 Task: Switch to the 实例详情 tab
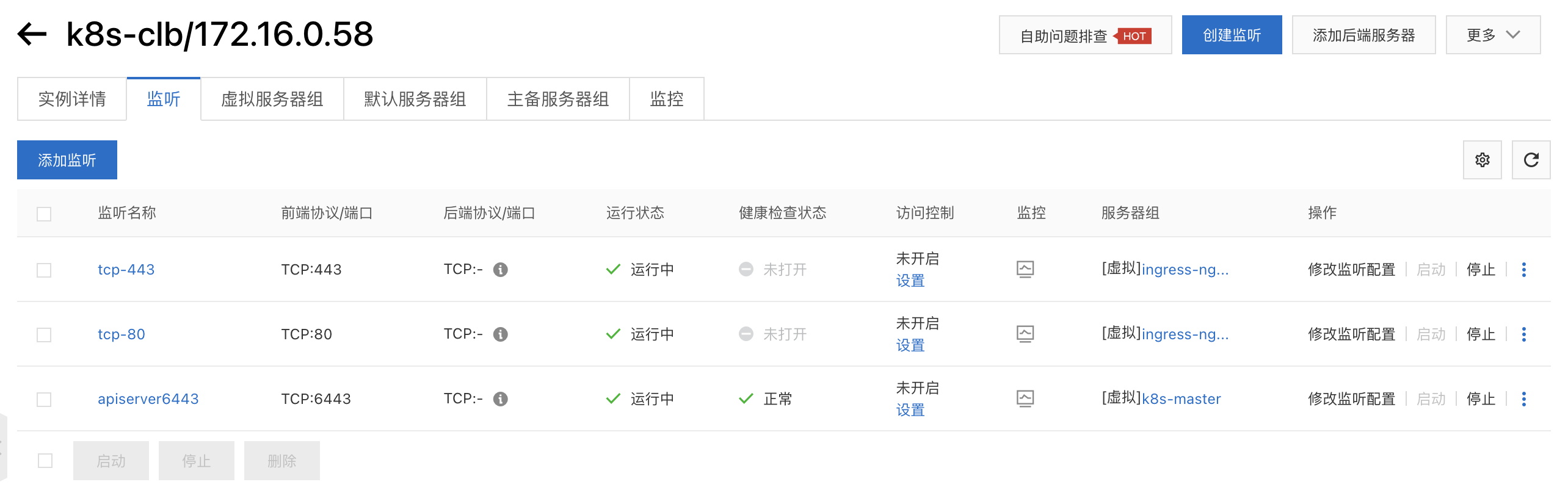pyautogui.click(x=72, y=99)
